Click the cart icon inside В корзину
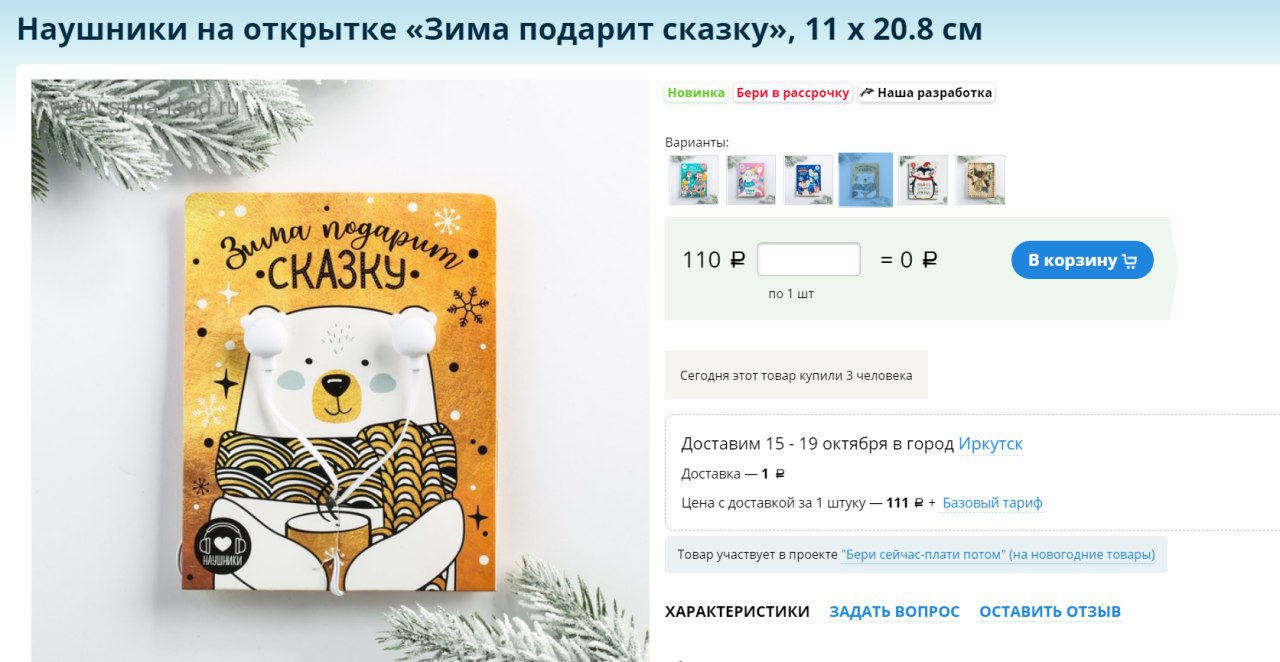 (x=1130, y=261)
